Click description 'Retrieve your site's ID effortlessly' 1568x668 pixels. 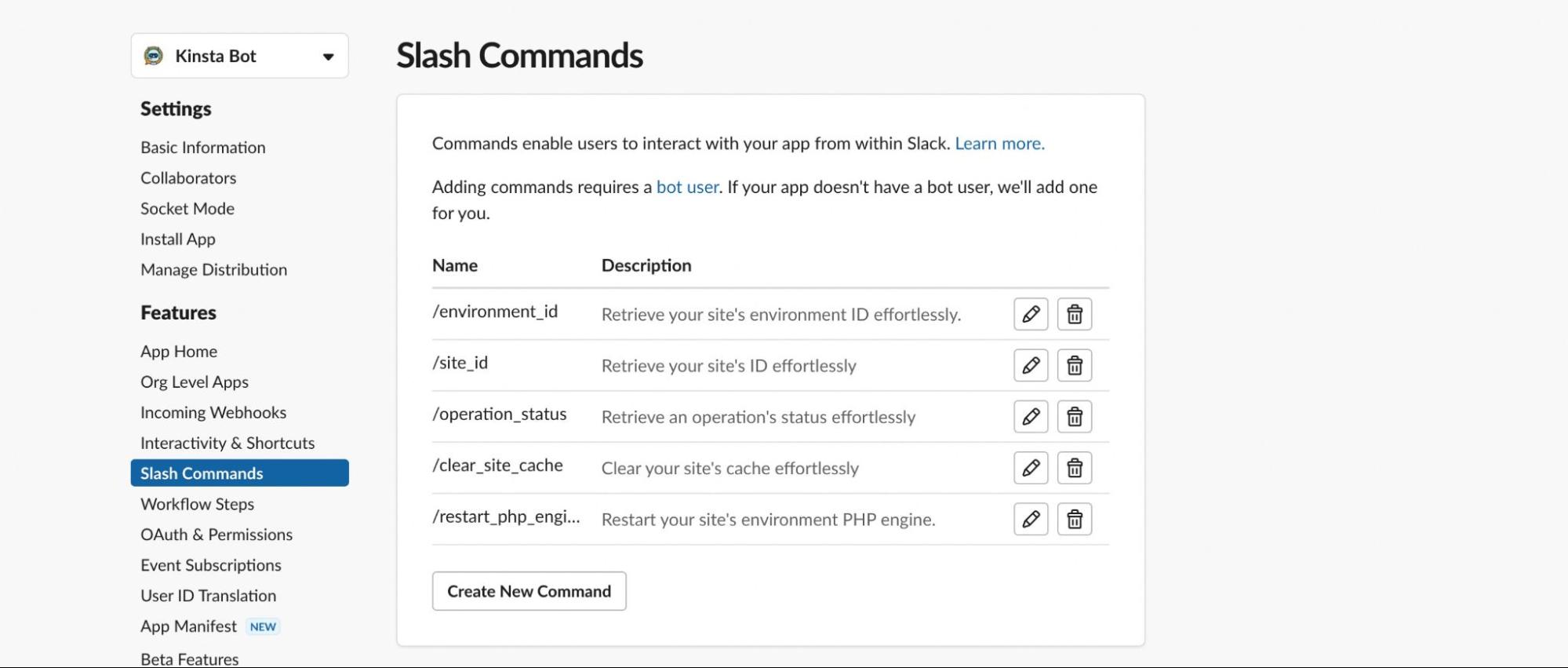click(x=729, y=366)
